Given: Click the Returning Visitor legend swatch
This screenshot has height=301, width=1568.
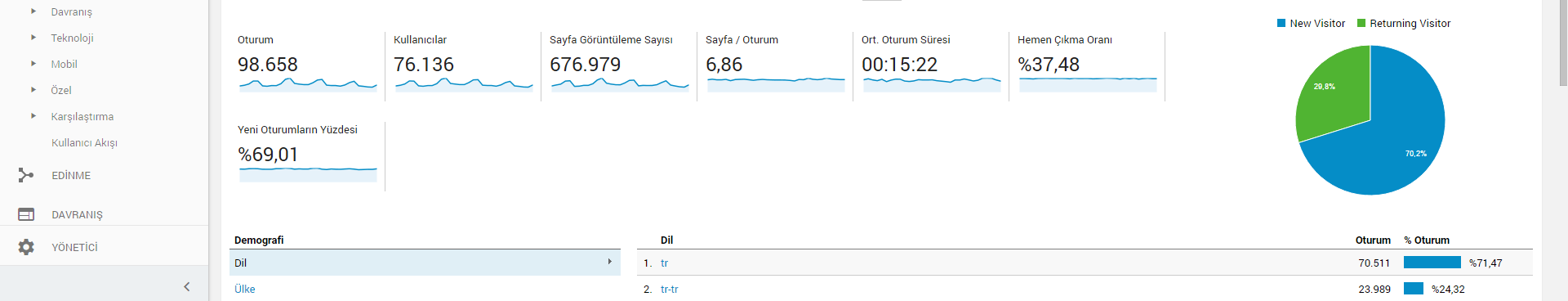Looking at the screenshot, I should pyautogui.click(x=1361, y=23).
